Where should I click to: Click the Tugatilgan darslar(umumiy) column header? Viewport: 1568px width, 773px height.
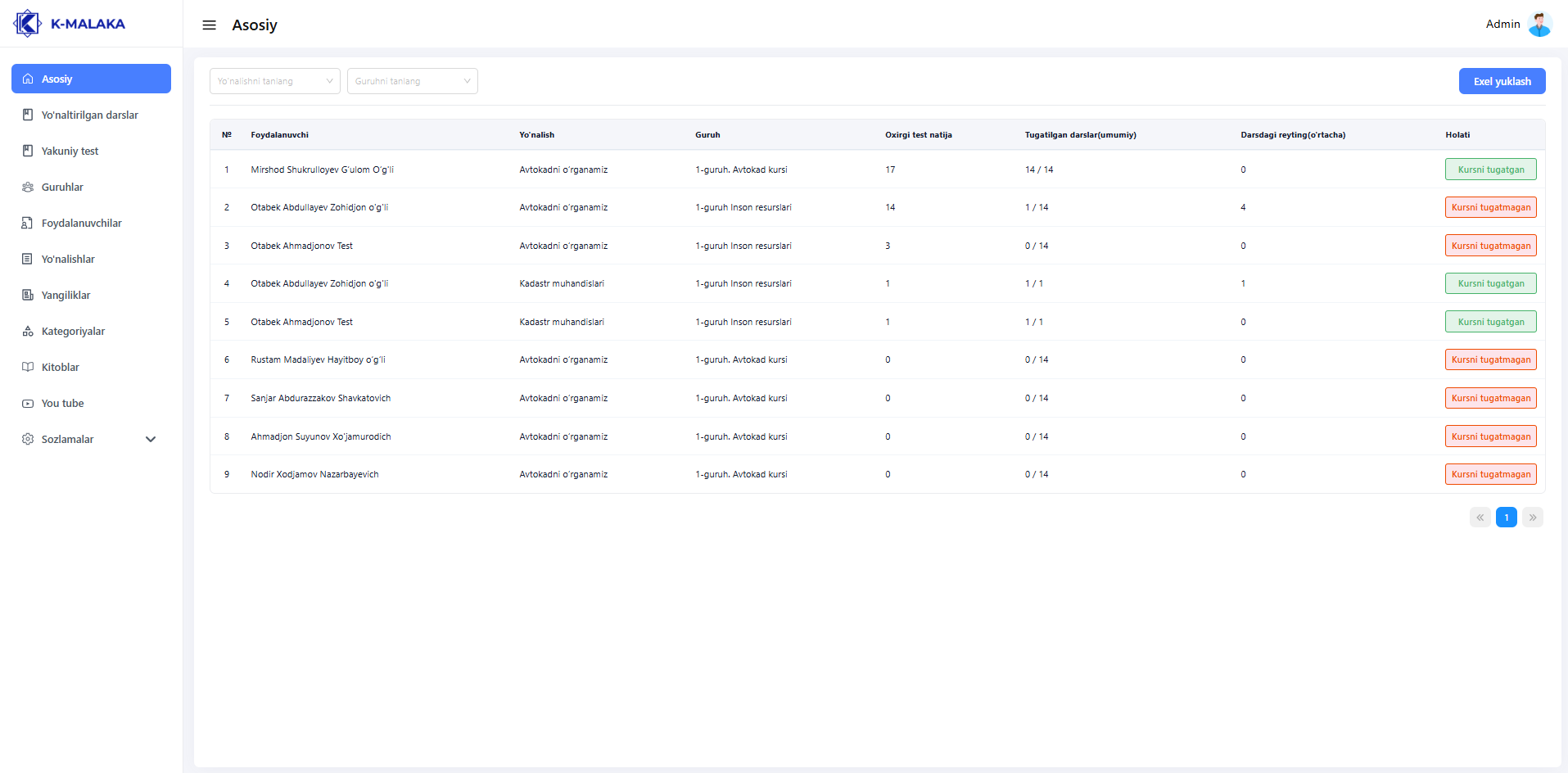click(x=1081, y=135)
